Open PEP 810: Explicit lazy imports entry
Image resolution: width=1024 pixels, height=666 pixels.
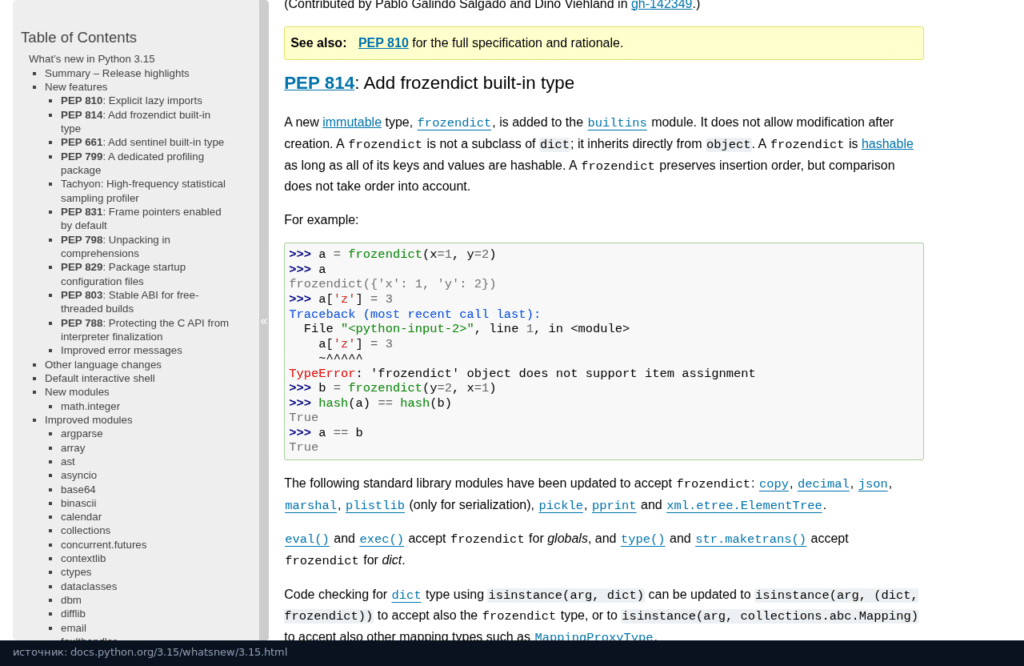point(131,101)
